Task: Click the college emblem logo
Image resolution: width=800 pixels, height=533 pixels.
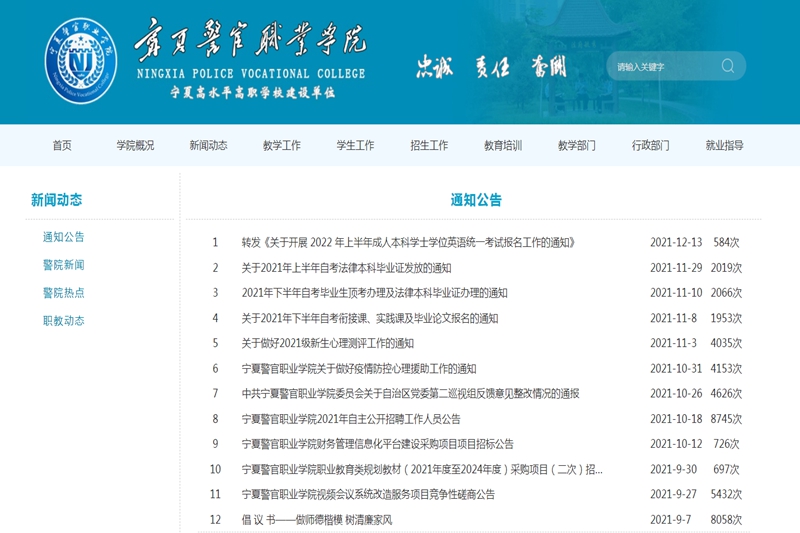Action: coord(81,62)
